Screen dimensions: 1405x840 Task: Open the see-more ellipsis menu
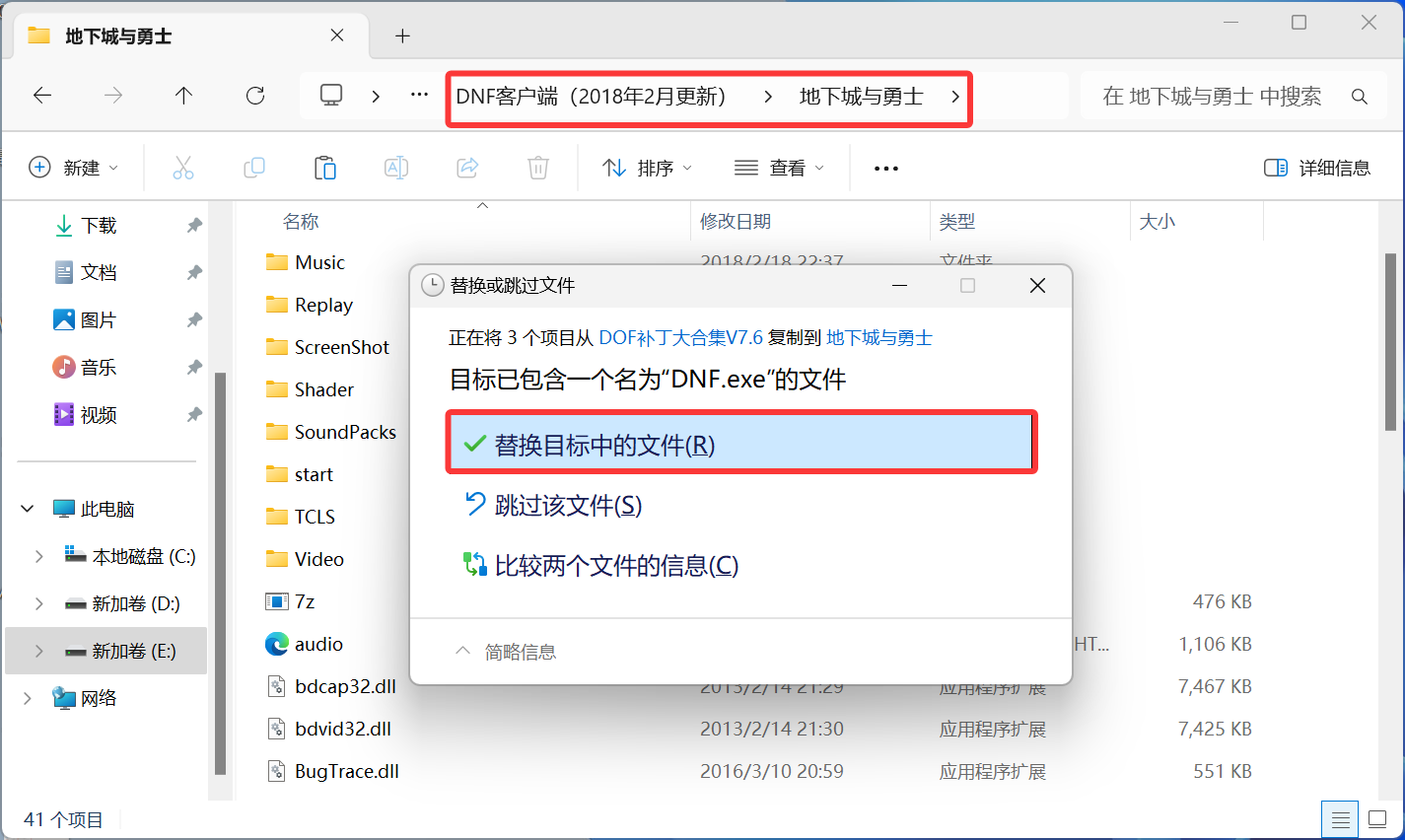[x=884, y=168]
